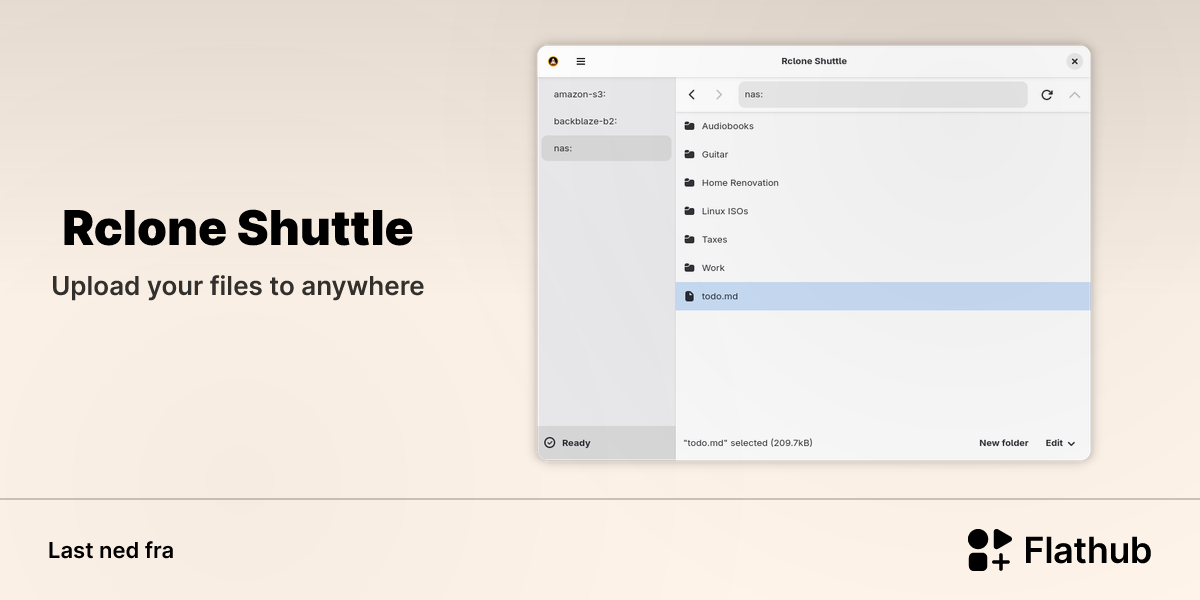1200x600 pixels.
Task: Click the Audiobooks folder icon
Action: point(689,126)
